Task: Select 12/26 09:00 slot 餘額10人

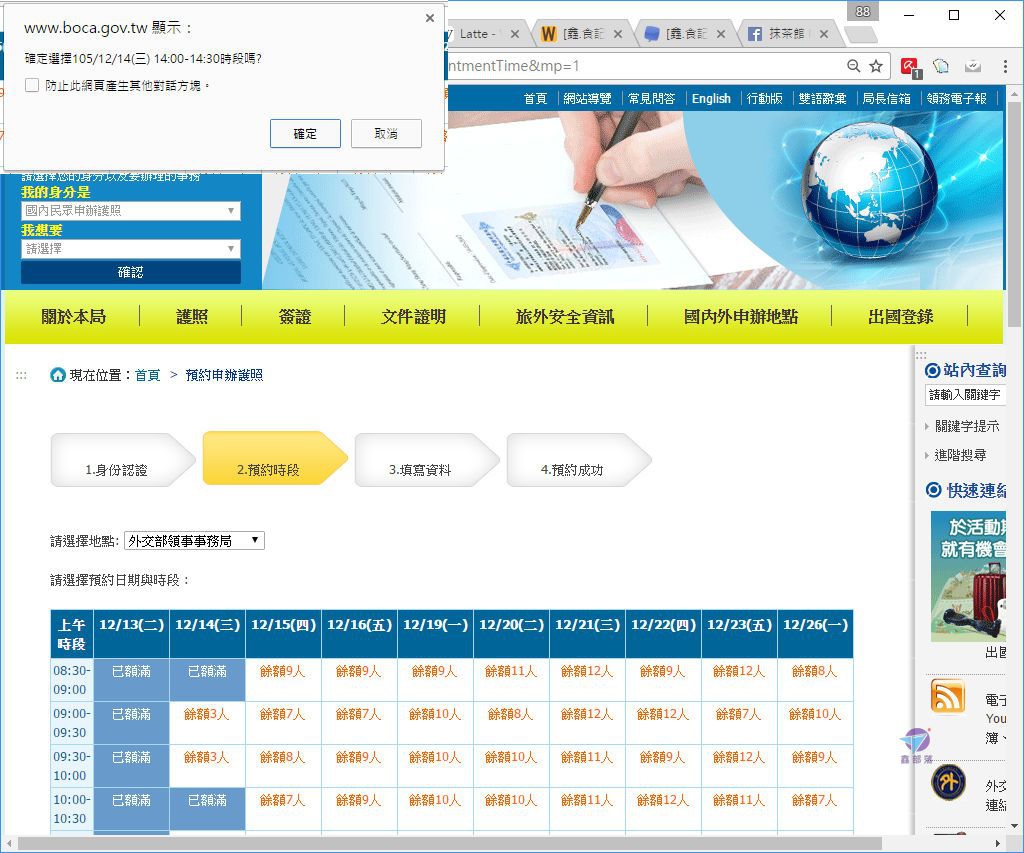Action: click(814, 715)
